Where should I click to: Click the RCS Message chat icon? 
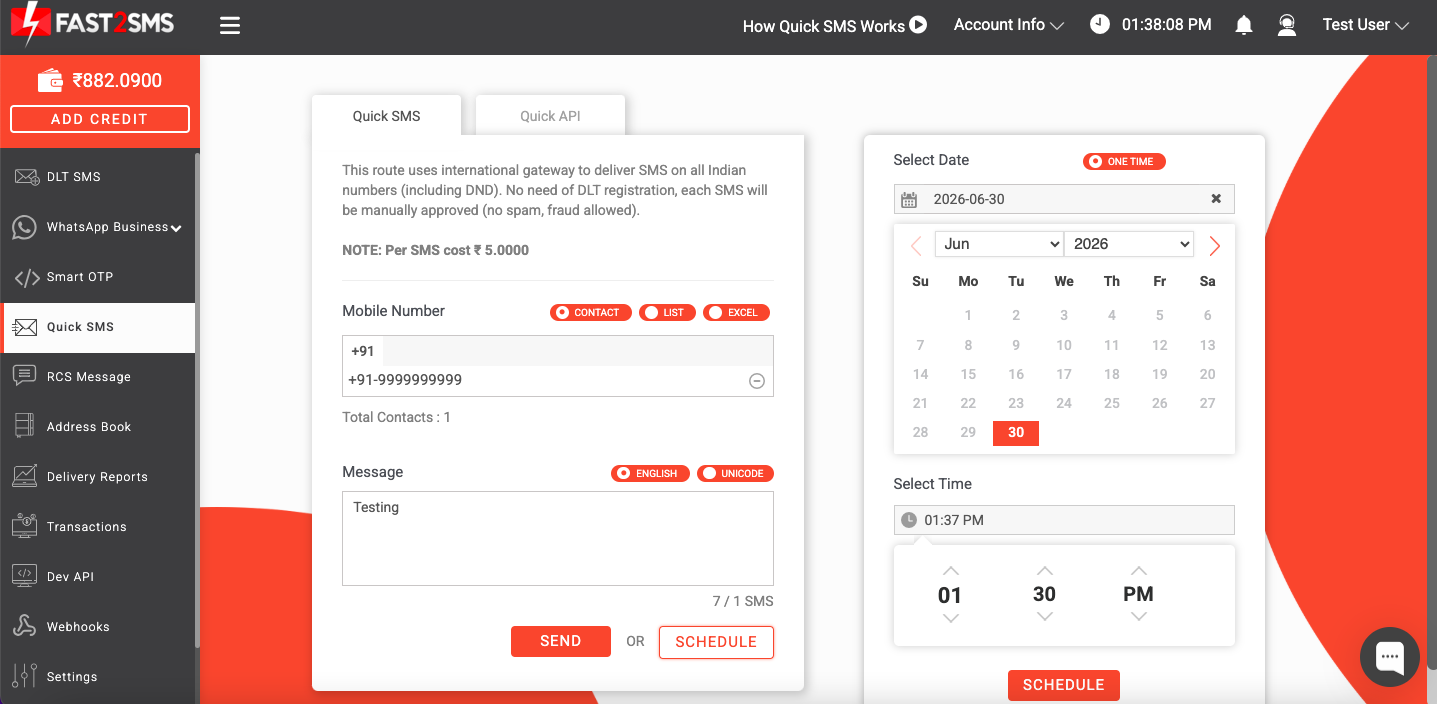(25, 376)
